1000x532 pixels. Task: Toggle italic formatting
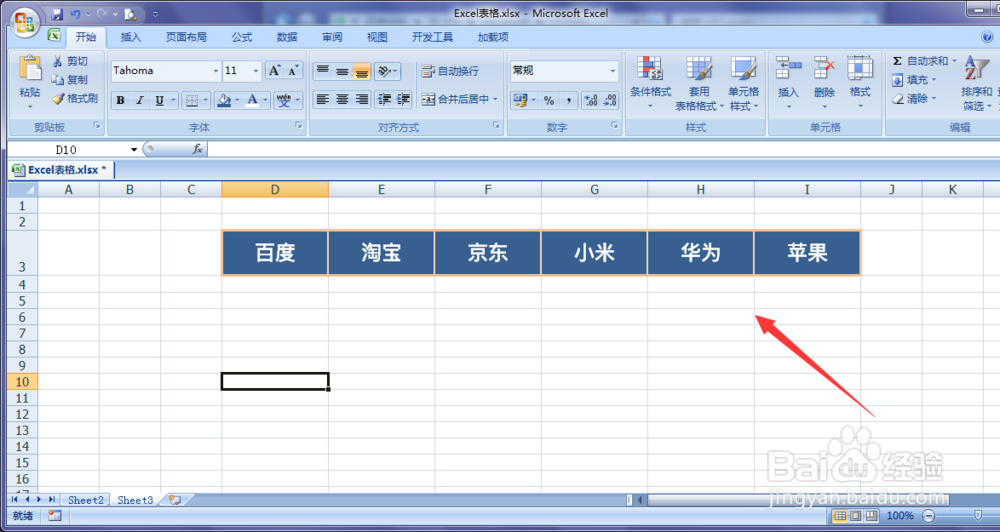(140, 100)
